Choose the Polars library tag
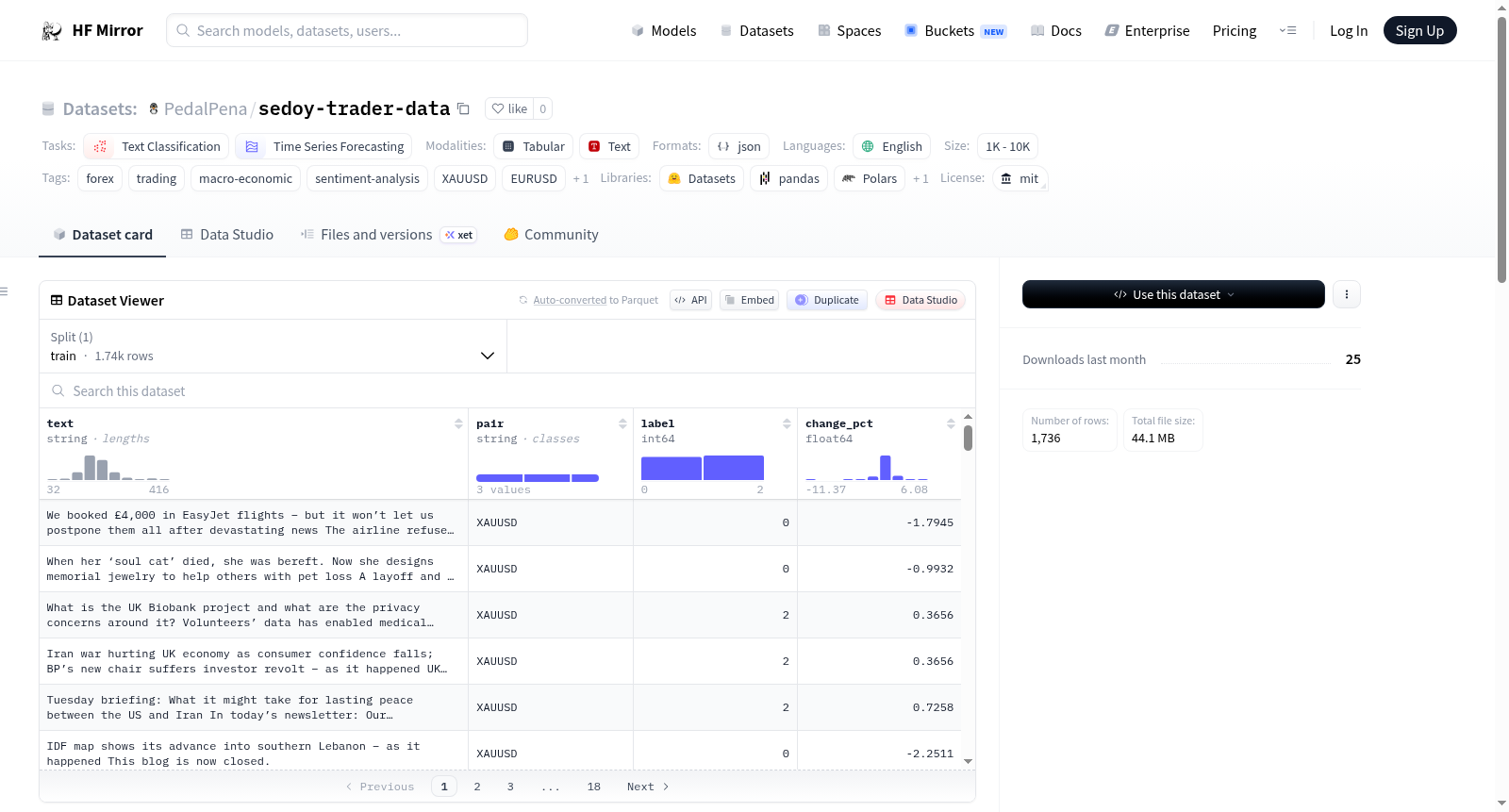Viewport: 1509px width, 812px height. (870, 178)
